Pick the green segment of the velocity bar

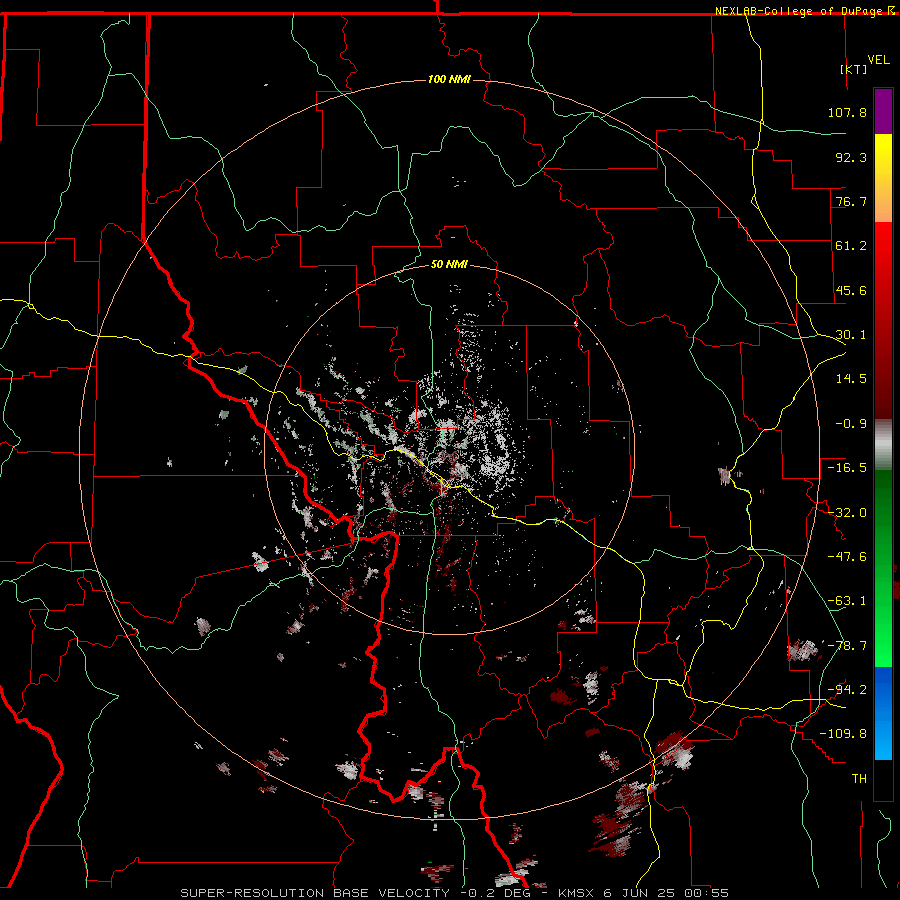pos(883,568)
